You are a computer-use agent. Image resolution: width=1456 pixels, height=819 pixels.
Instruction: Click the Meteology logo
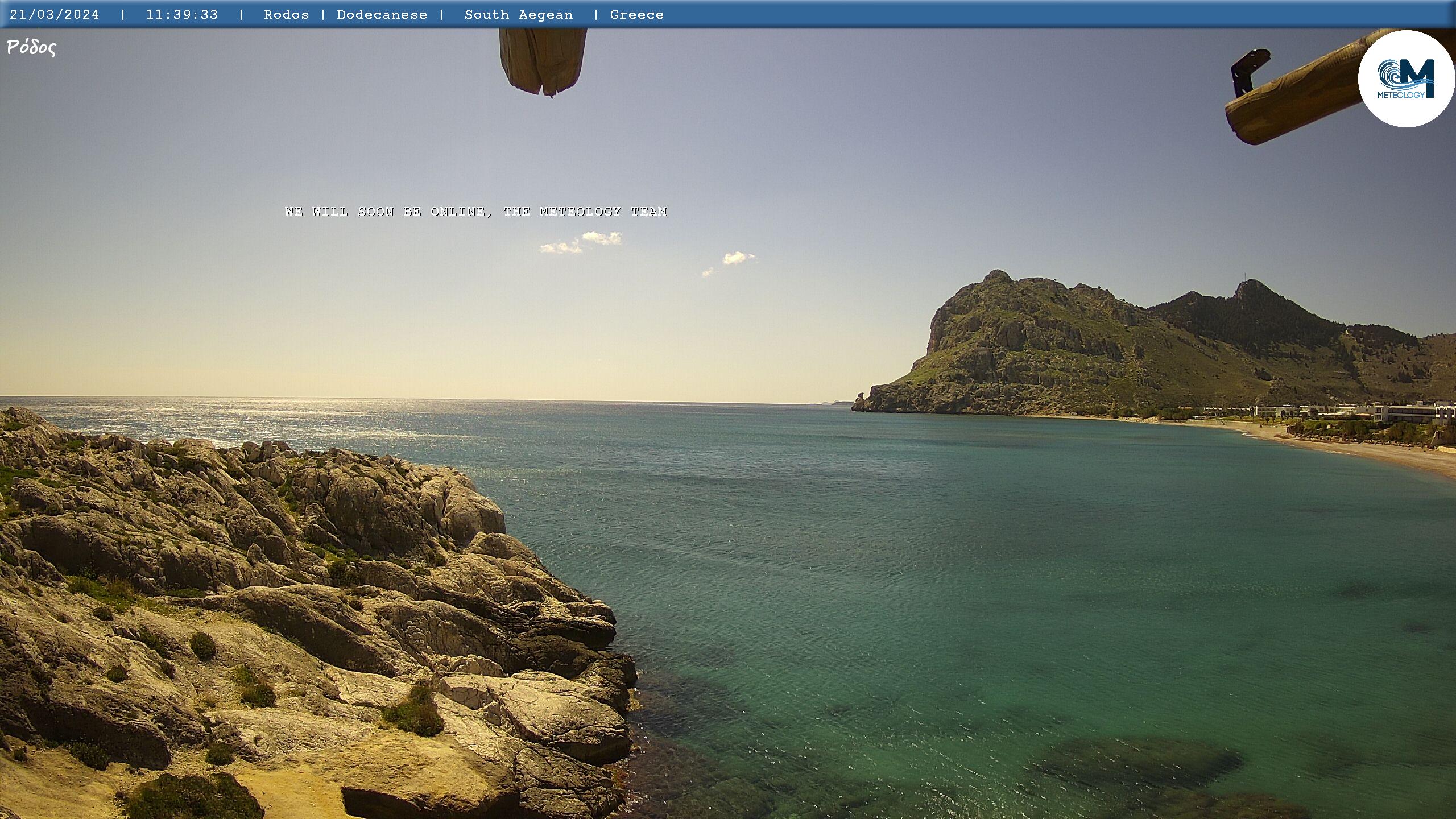coord(1406,78)
